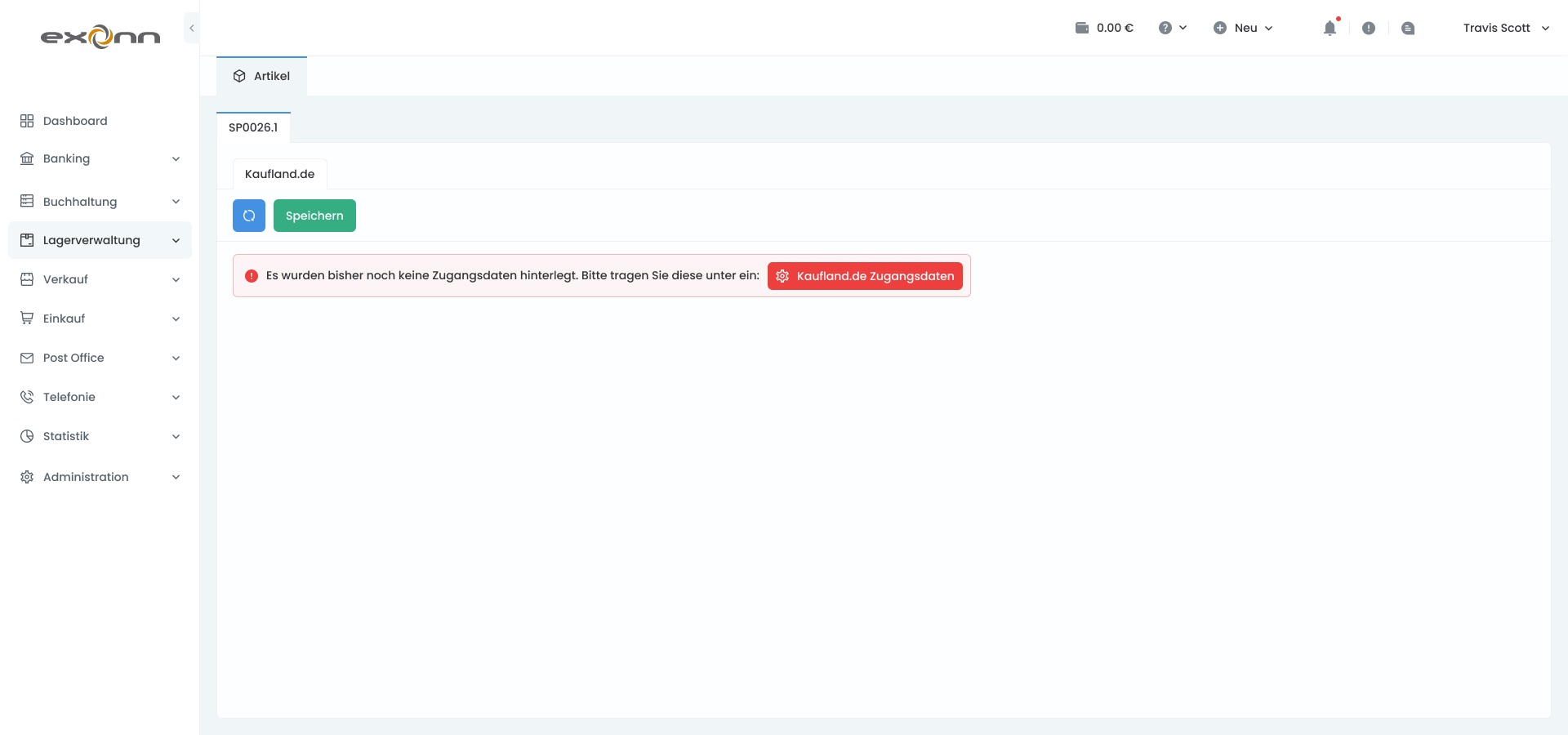This screenshot has height=735, width=1568.
Task: Click the Banking building icon
Action: pyautogui.click(x=27, y=158)
